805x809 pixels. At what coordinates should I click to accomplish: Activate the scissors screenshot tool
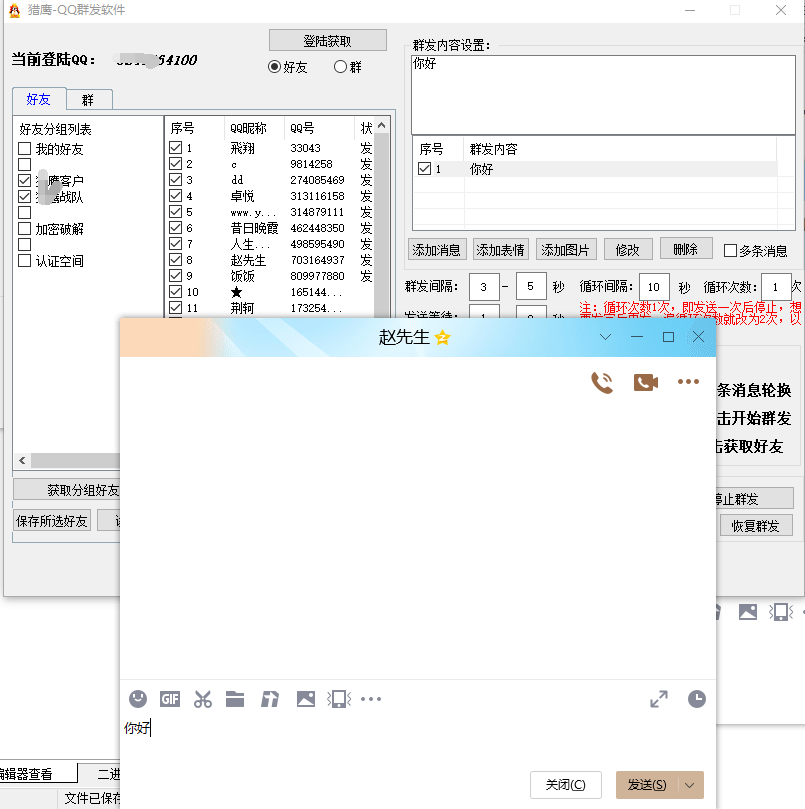(x=203, y=699)
